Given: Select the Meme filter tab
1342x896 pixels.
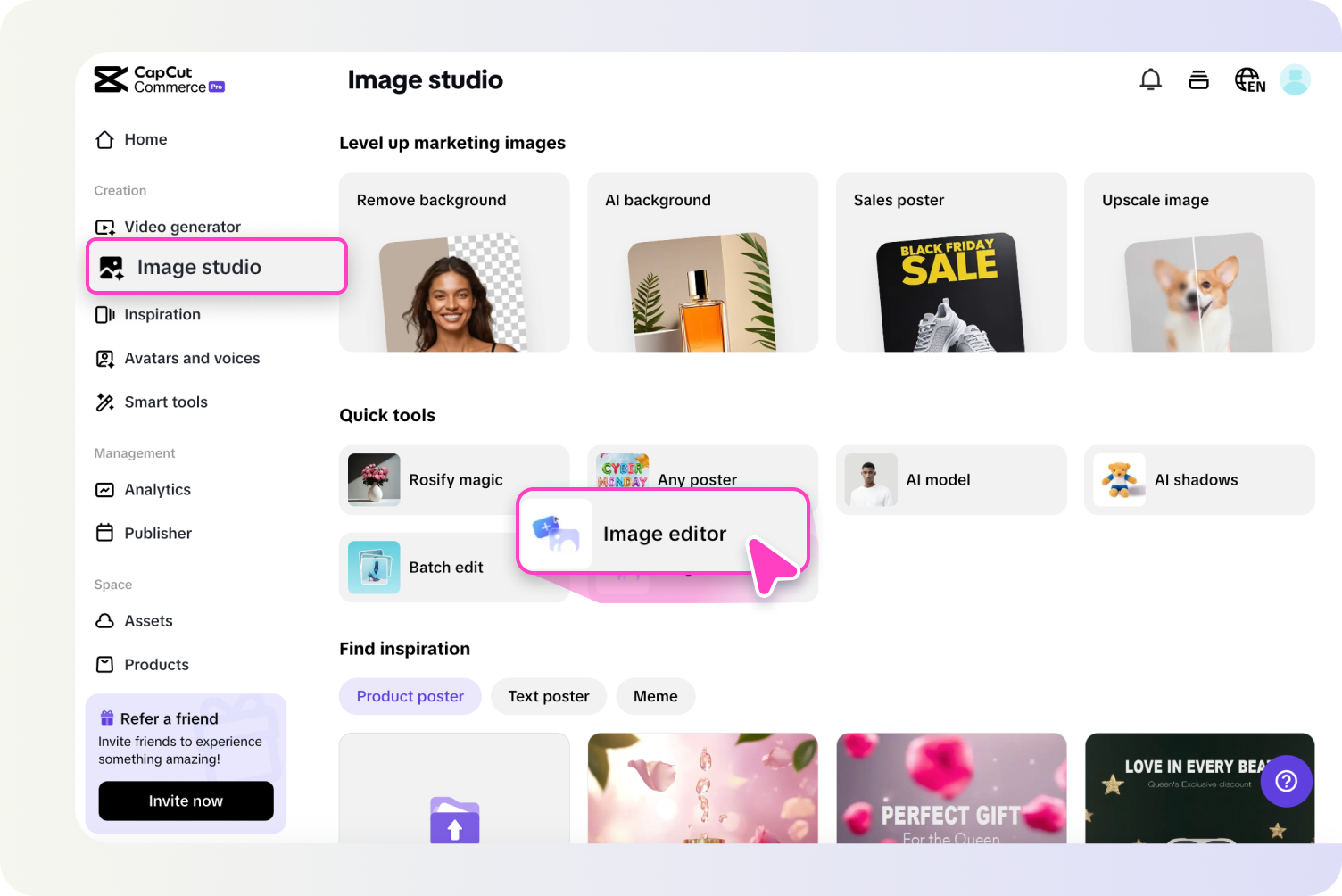Looking at the screenshot, I should 655,696.
